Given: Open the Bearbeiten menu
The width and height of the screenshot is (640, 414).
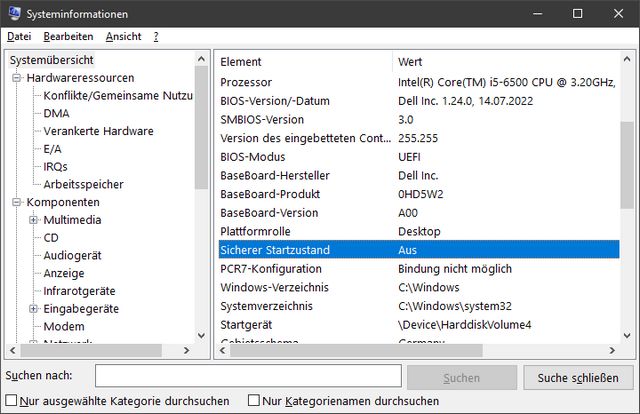Looking at the screenshot, I should [x=68, y=36].
